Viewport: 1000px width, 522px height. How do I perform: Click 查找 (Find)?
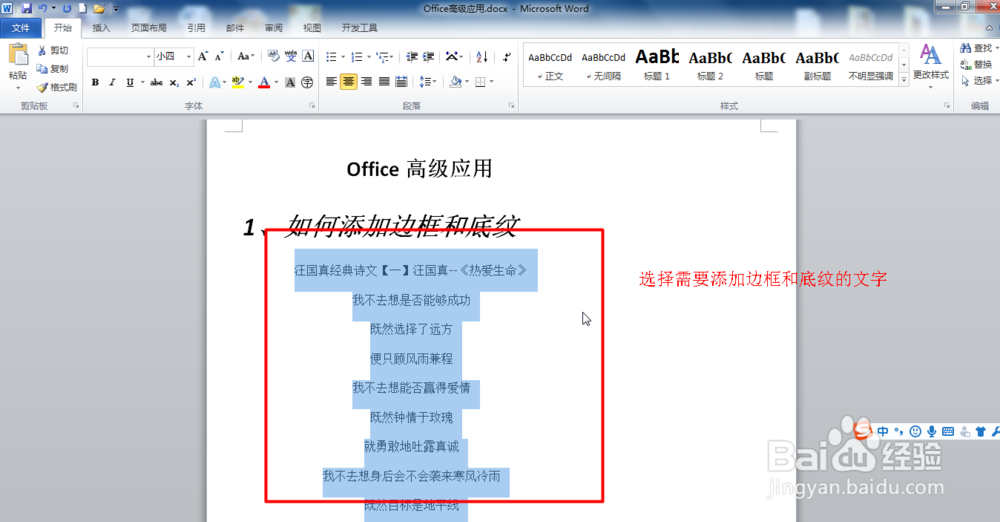977,48
